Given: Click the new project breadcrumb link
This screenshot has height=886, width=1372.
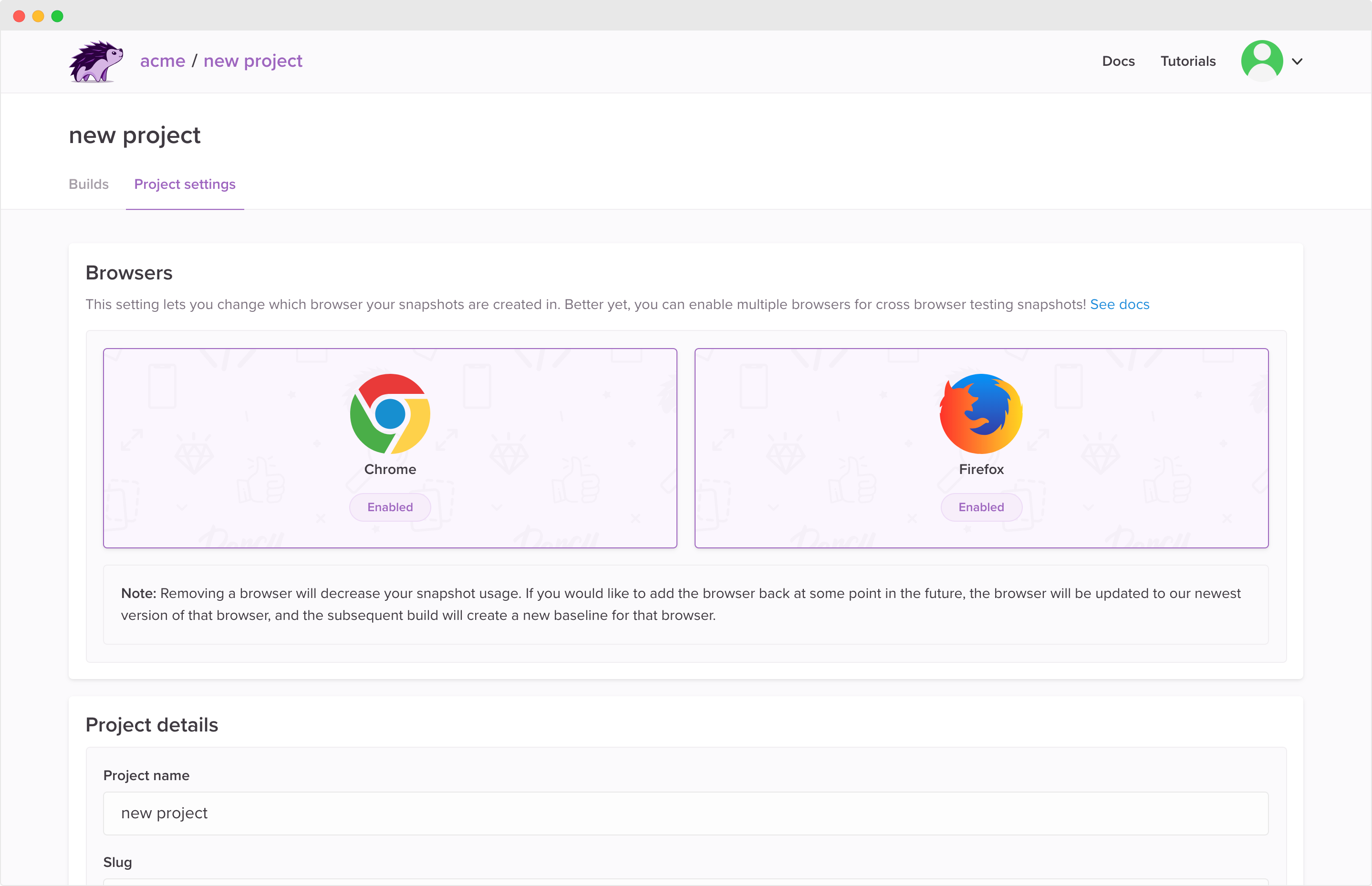Looking at the screenshot, I should (253, 61).
